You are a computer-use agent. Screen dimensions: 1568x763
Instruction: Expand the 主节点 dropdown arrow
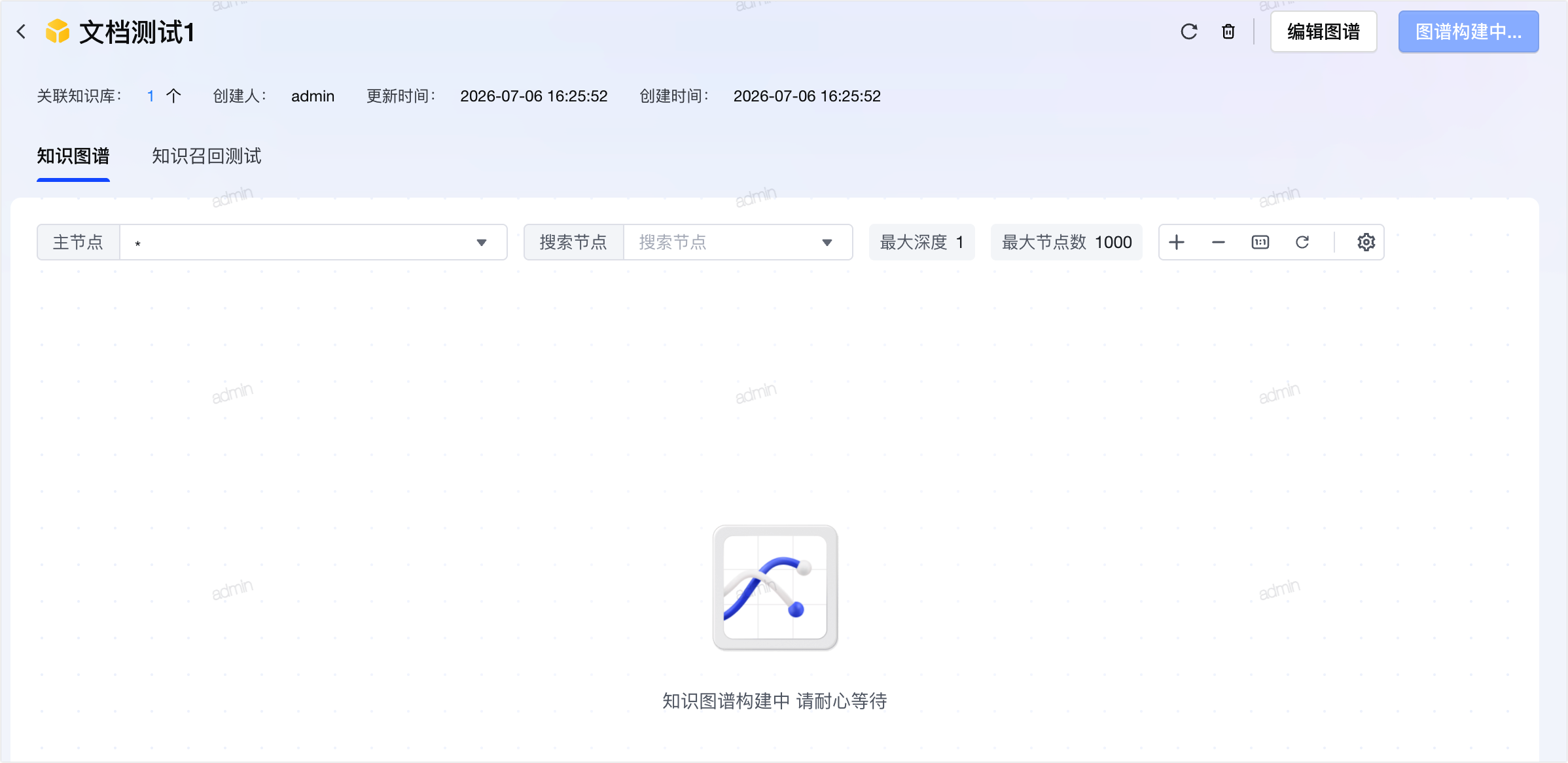(x=482, y=243)
